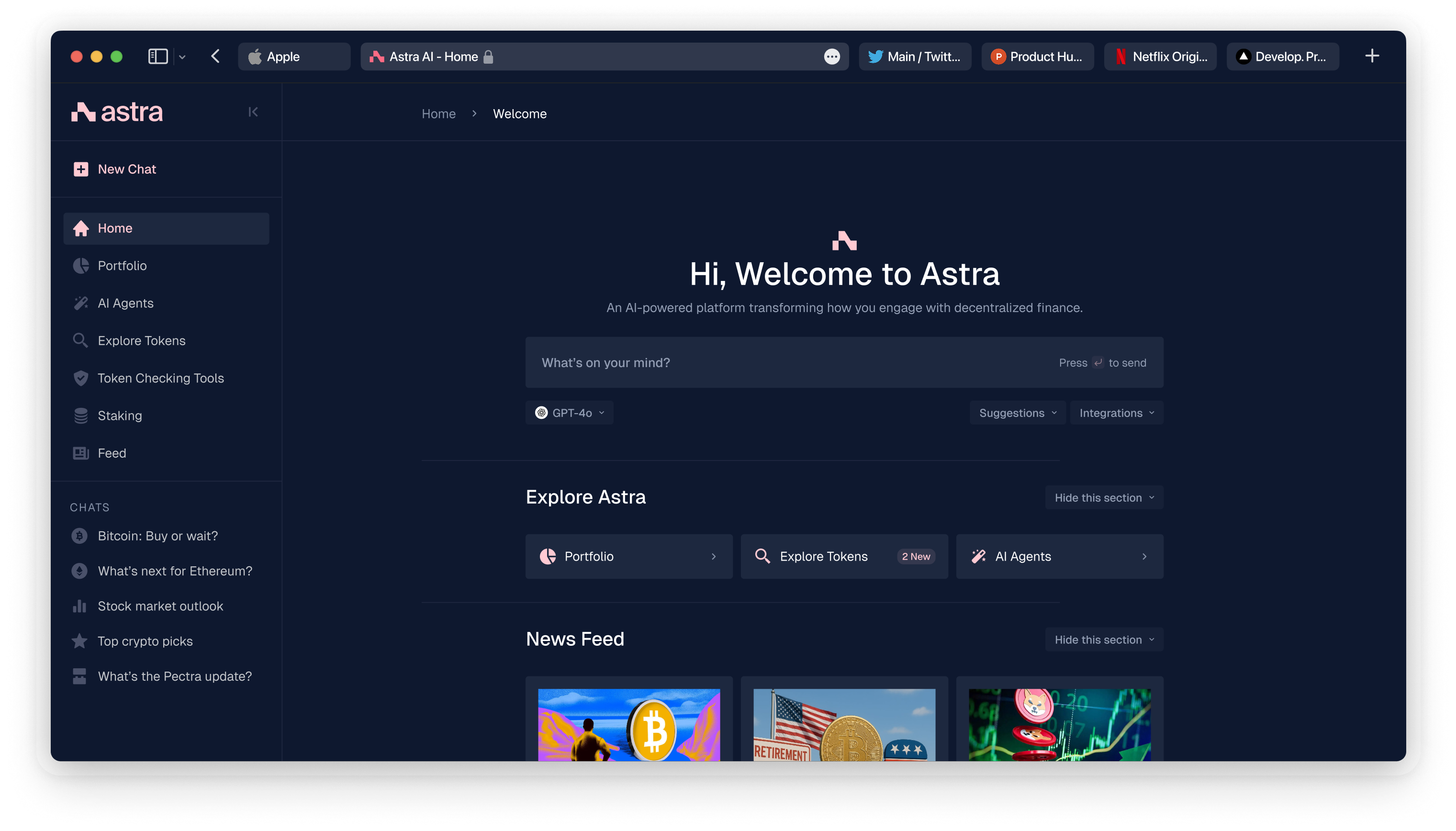Open the GPT-4o model dropdown

tap(569, 413)
